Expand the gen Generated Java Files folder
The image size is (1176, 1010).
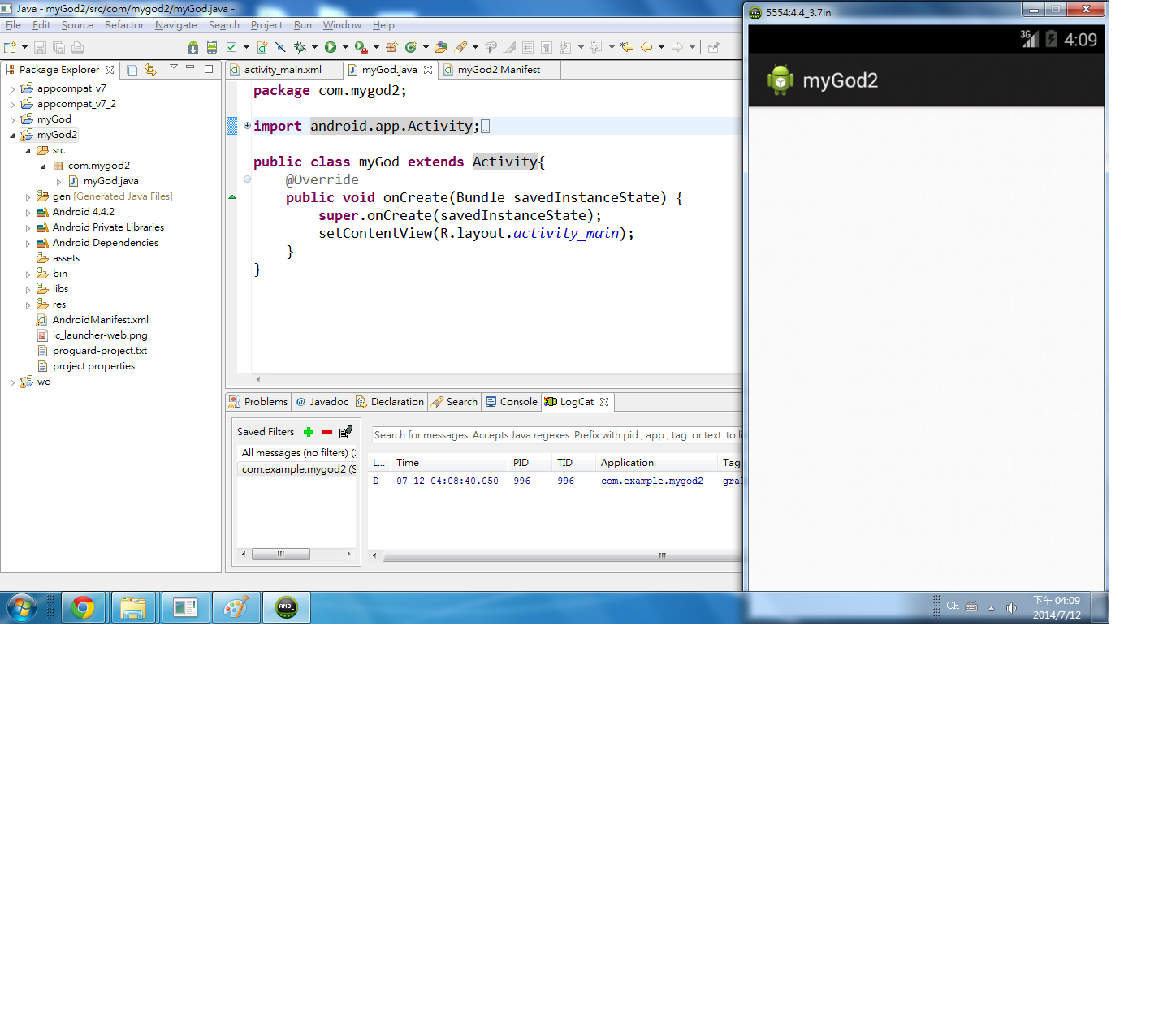coord(28,196)
